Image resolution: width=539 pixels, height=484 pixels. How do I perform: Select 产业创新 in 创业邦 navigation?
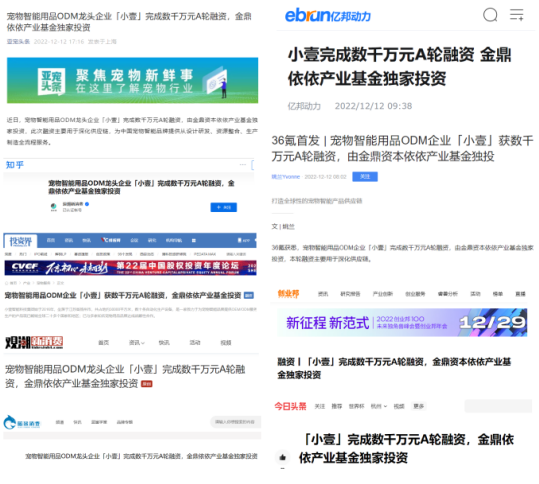pyautogui.click(x=383, y=294)
